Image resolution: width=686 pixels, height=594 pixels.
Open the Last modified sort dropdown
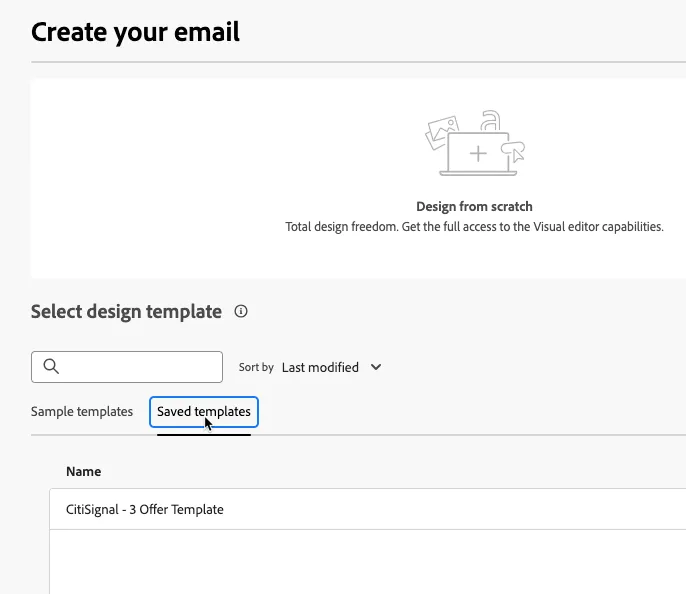332,367
